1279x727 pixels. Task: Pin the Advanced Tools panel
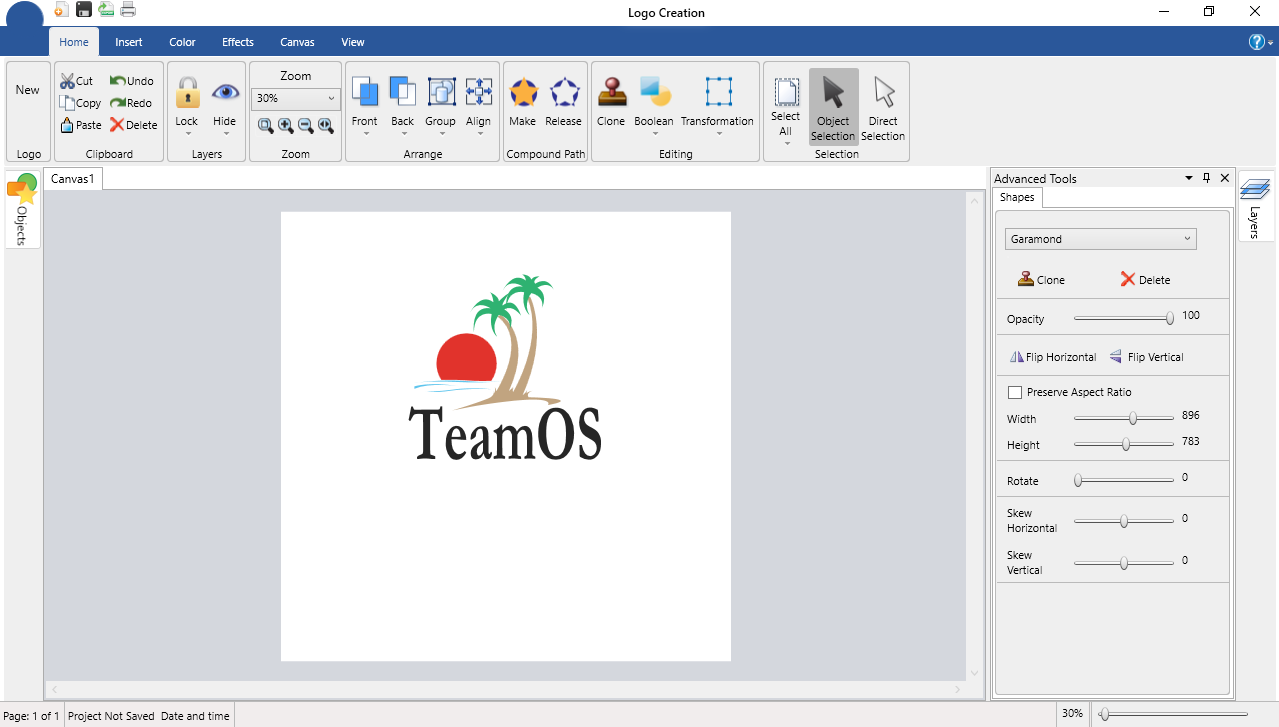coord(1206,178)
